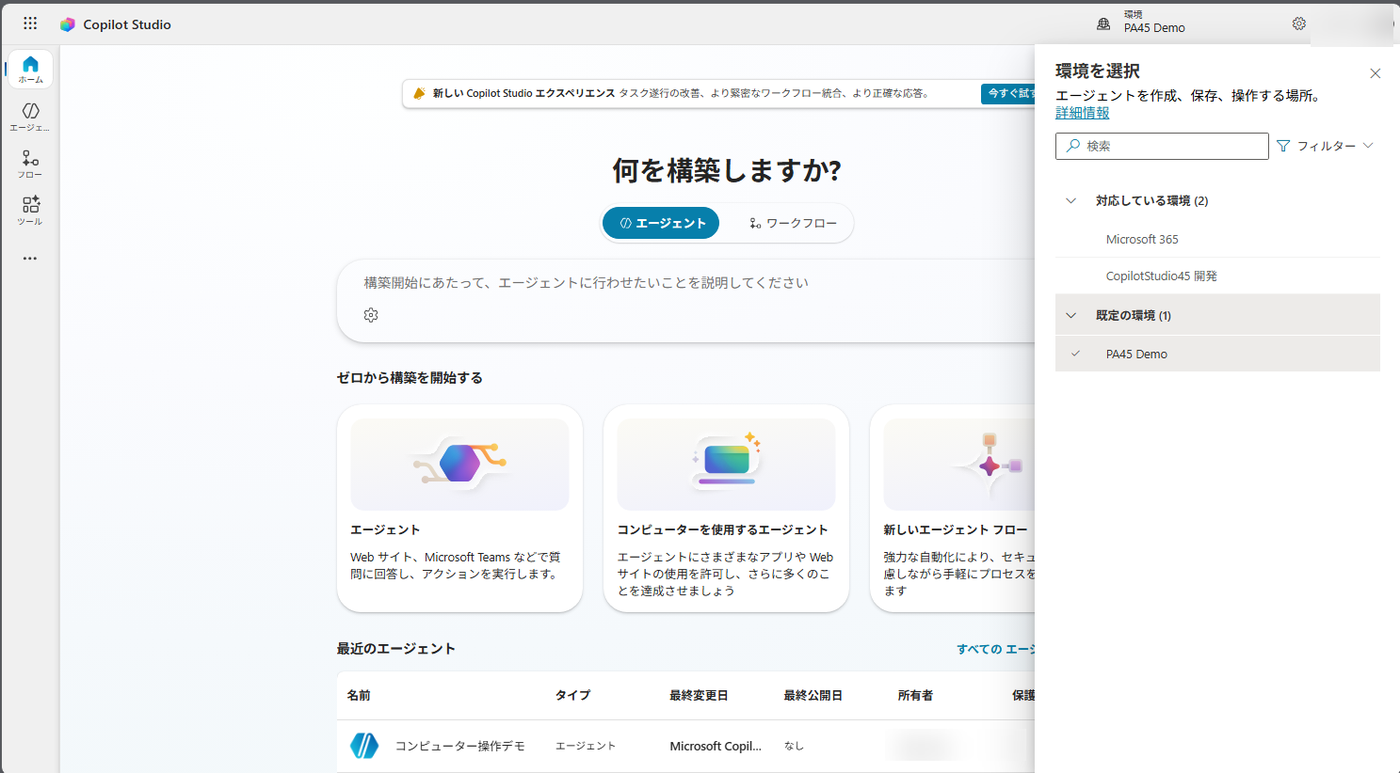Click the environment icon beside PA45 Demo
Screen dimensions: 1400x773
pyautogui.click(x=1104, y=23)
